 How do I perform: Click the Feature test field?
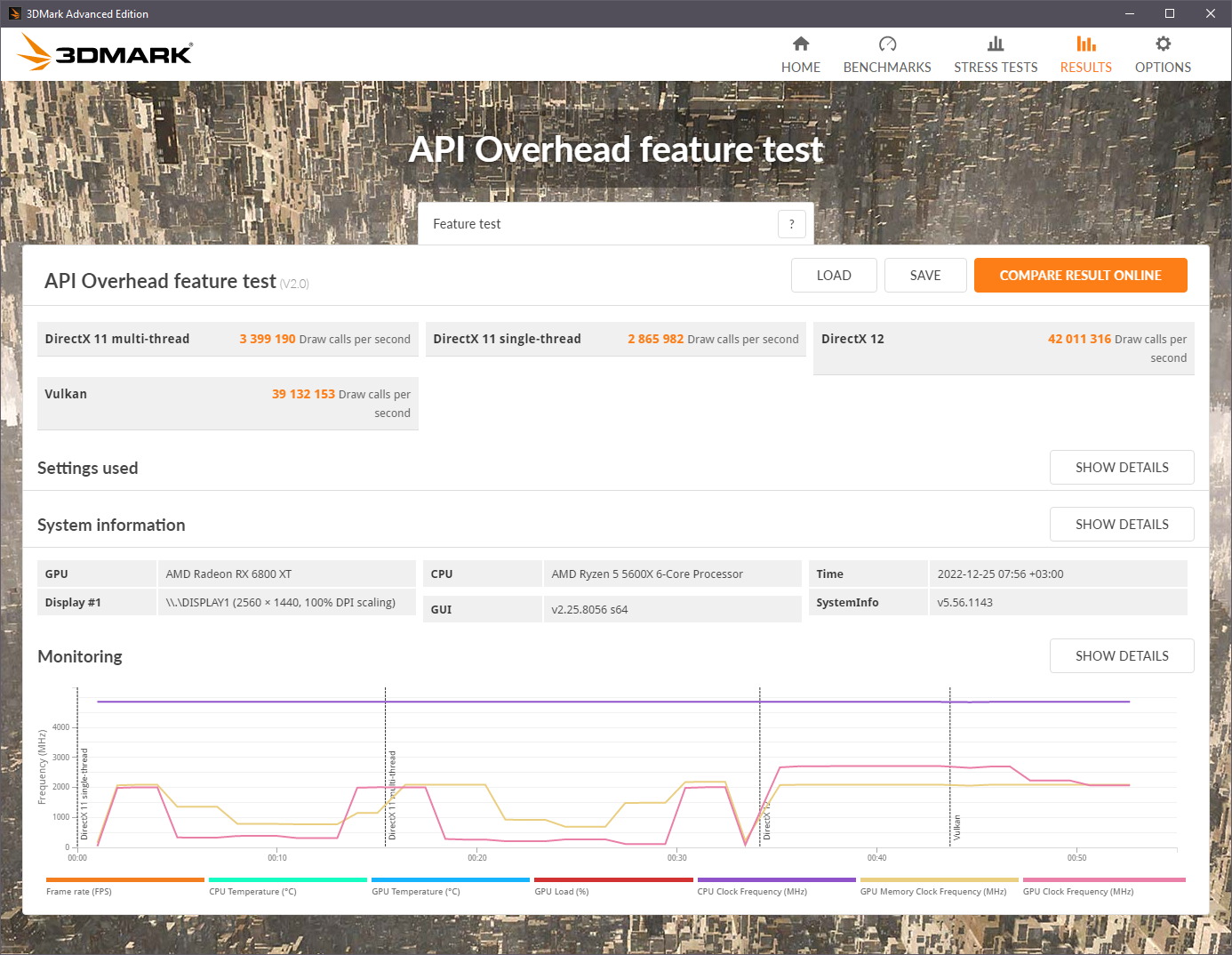point(616,224)
